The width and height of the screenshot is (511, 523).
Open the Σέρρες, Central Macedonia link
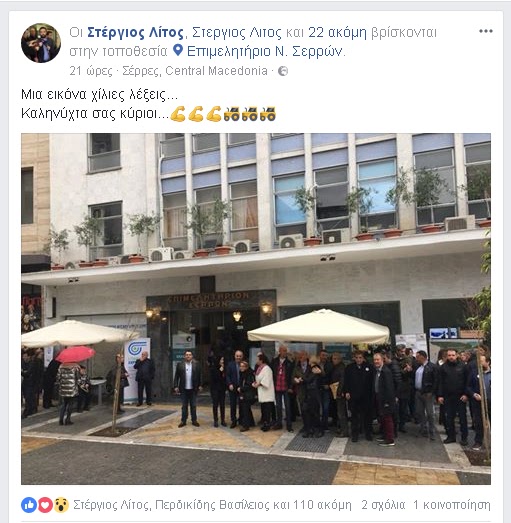click(x=195, y=71)
